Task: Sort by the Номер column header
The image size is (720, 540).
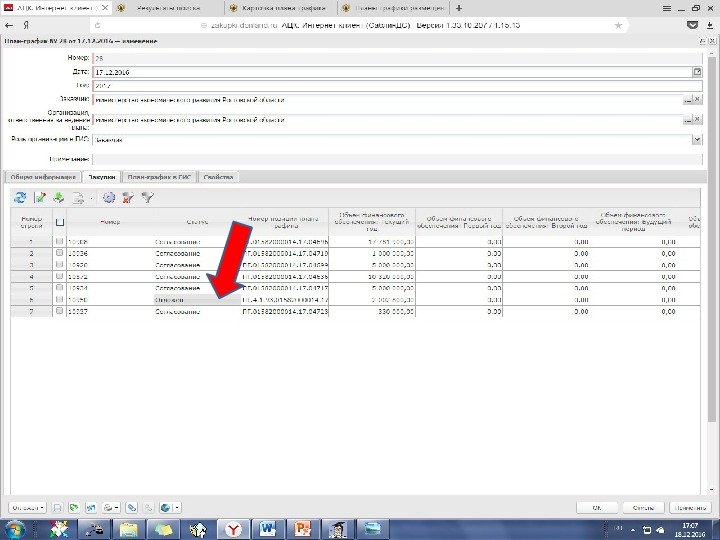Action: (110, 222)
